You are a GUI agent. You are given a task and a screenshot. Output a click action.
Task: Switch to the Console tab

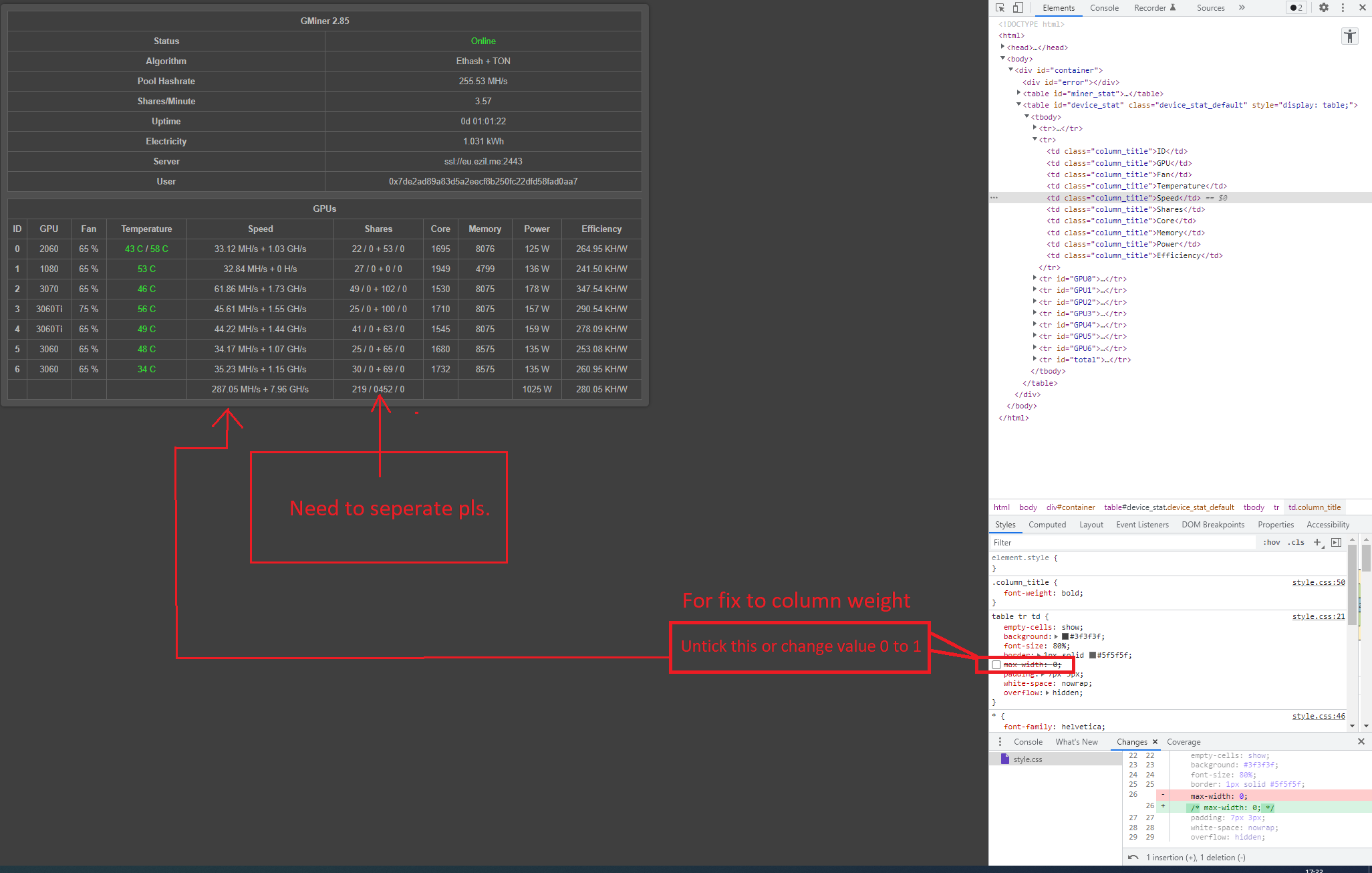[1104, 7]
